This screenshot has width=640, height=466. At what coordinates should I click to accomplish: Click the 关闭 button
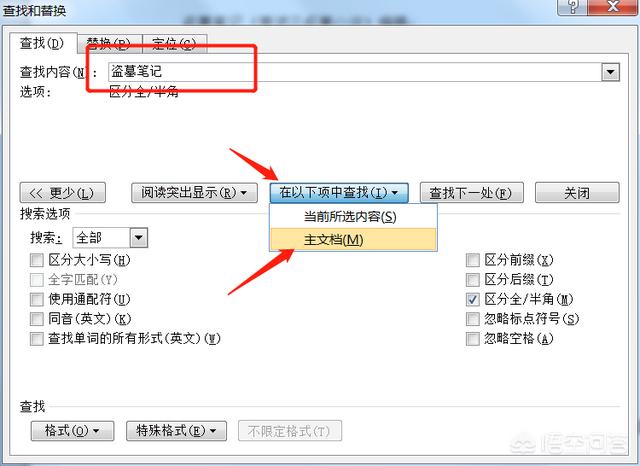[x=577, y=193]
